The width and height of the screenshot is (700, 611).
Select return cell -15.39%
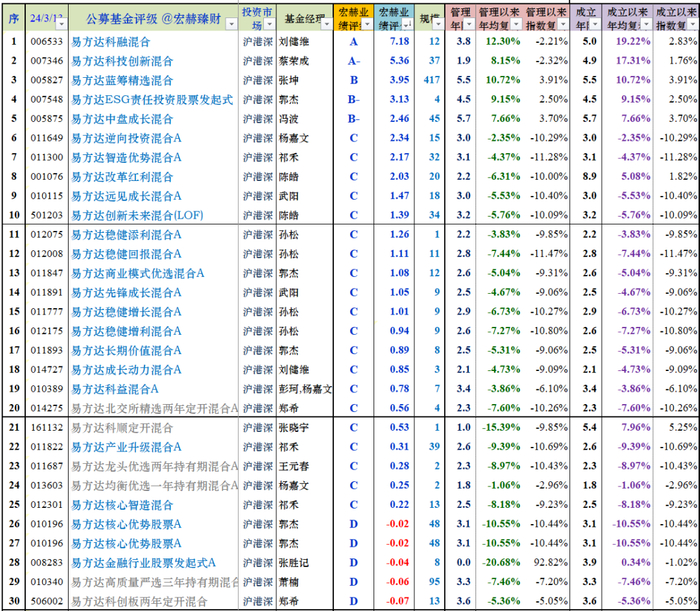[499, 428]
